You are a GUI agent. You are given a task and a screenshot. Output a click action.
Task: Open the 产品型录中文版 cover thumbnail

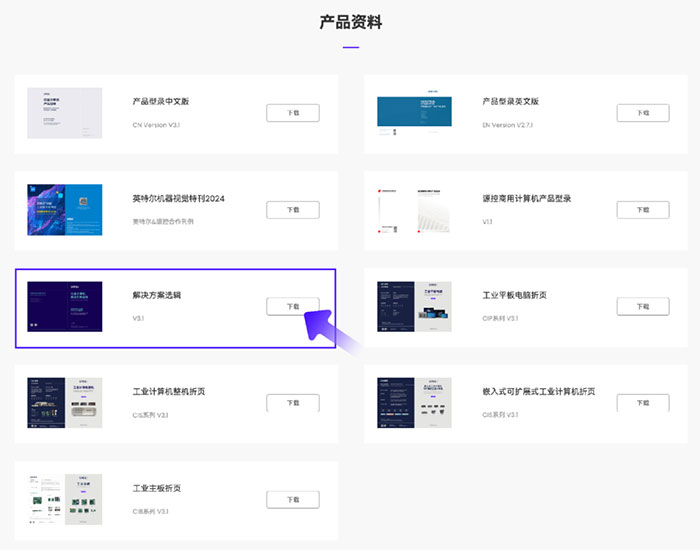click(x=65, y=113)
